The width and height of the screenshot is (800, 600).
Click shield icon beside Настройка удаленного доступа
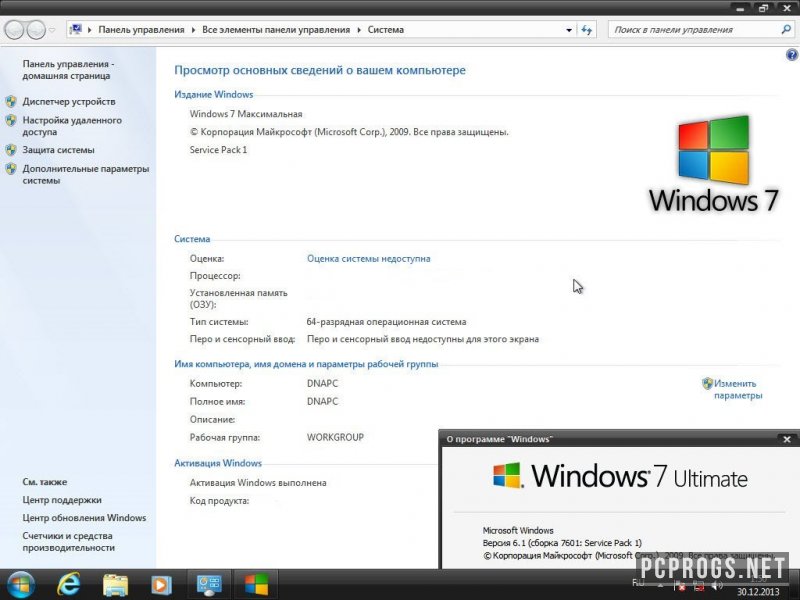pos(11,121)
